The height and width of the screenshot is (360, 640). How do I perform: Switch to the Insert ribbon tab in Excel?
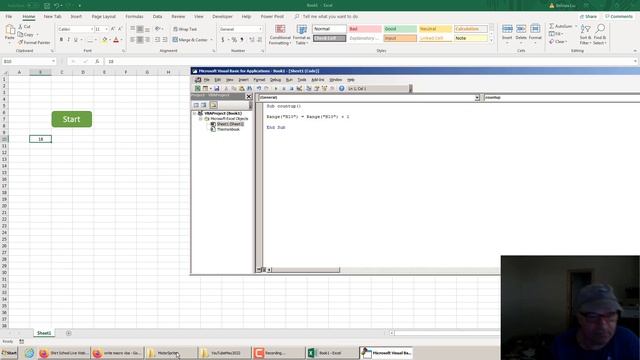(76, 16)
